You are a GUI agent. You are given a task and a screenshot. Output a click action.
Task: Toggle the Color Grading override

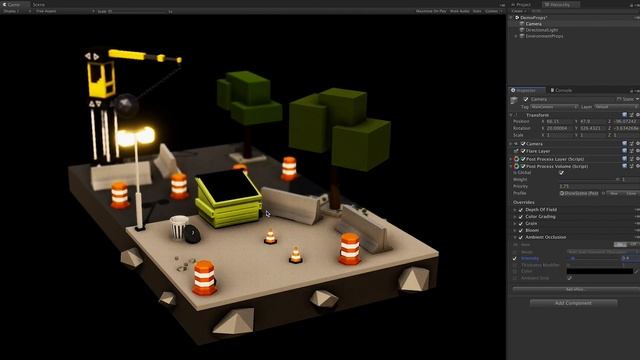[521, 217]
